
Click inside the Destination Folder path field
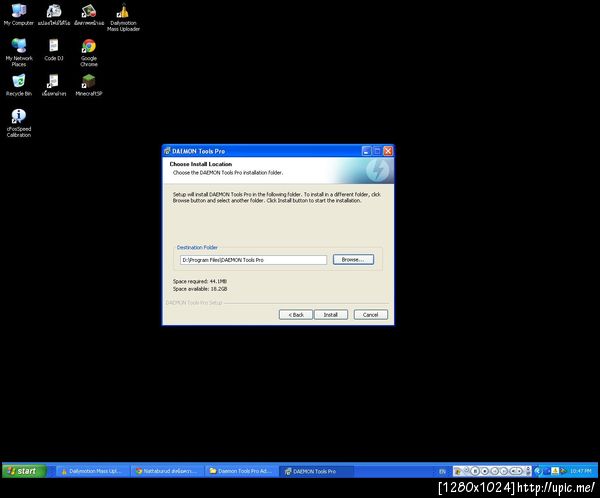point(253,260)
